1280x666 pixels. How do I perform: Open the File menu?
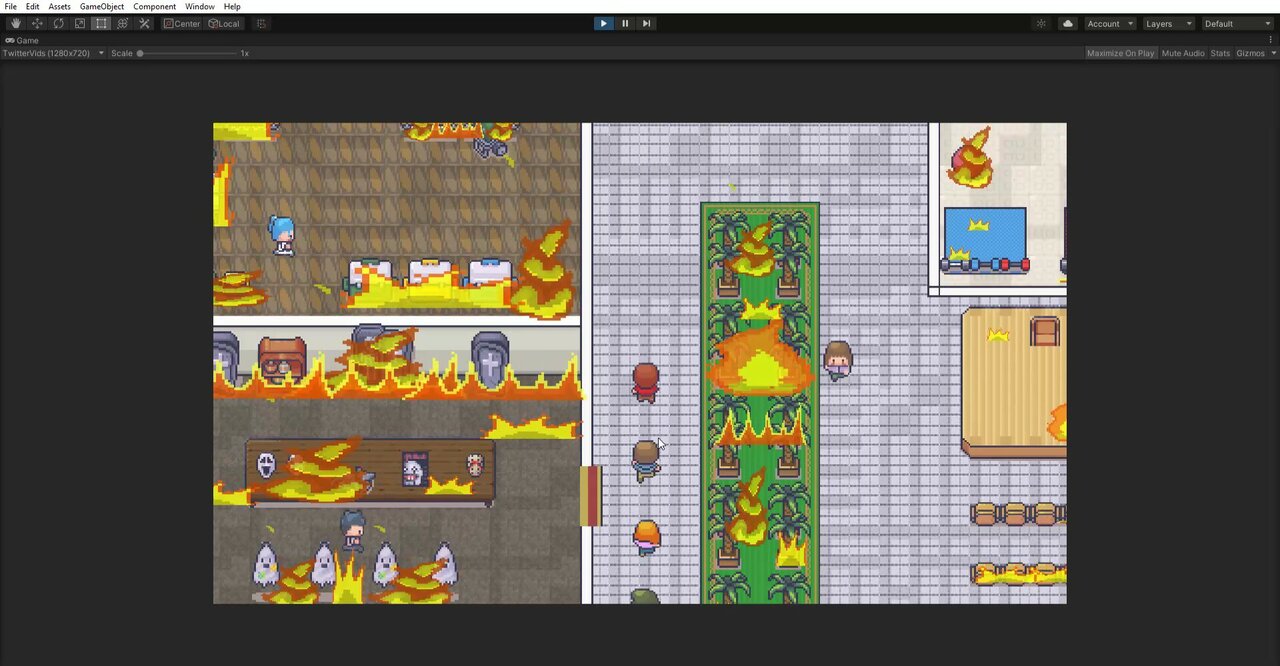pyautogui.click(x=11, y=6)
